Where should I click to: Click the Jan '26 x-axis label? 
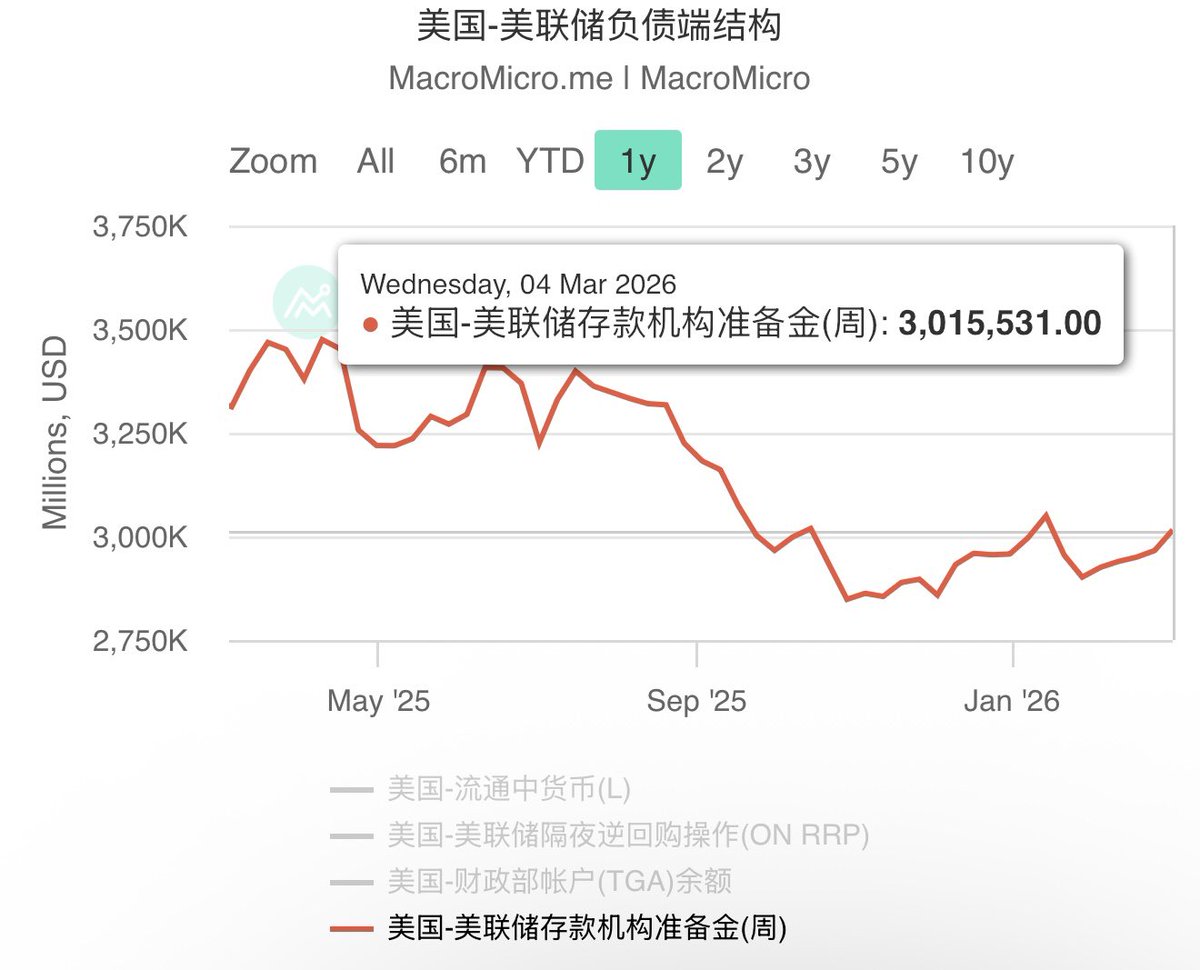pyautogui.click(x=1012, y=701)
